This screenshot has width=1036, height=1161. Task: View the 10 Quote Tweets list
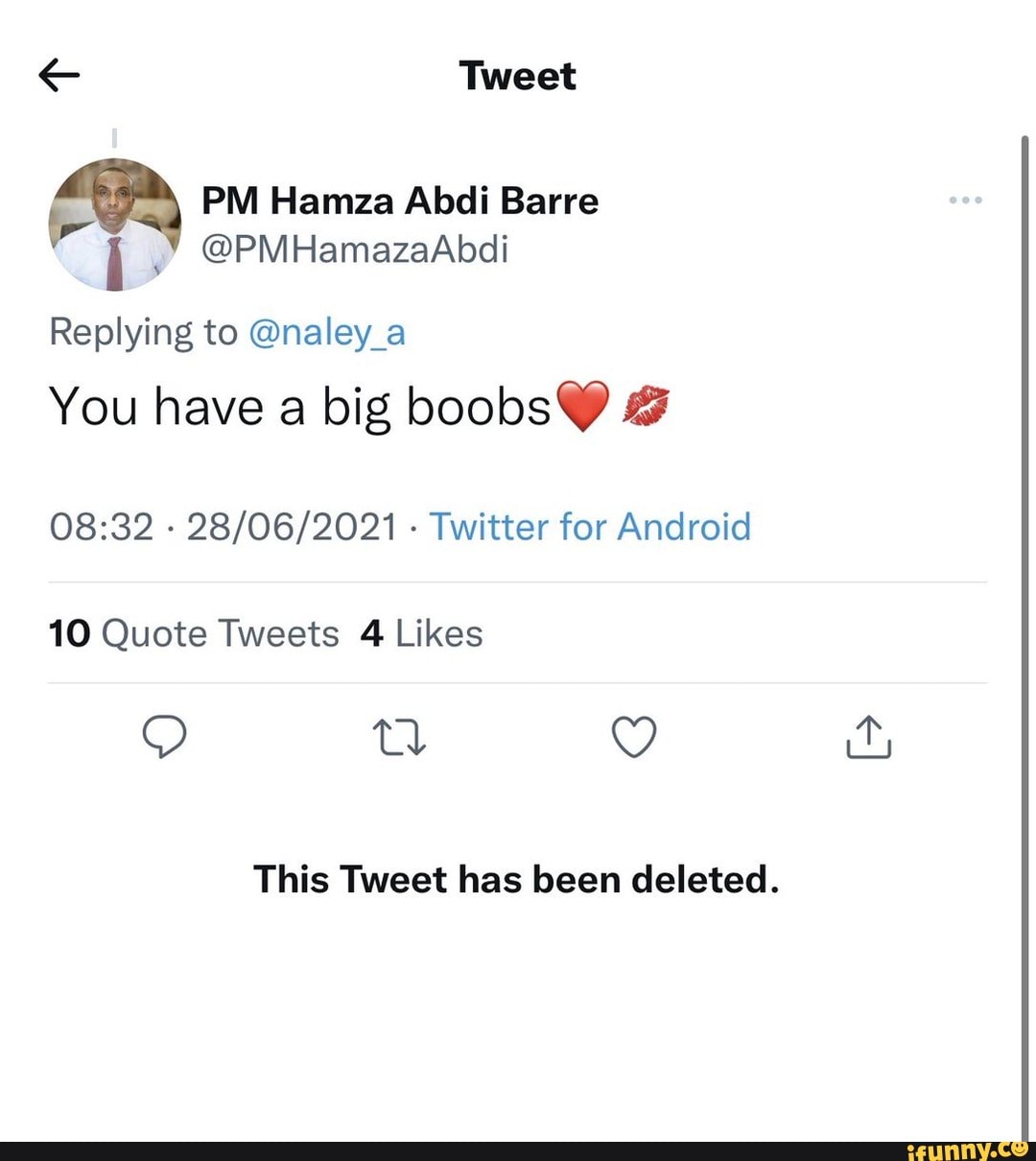pos(194,633)
